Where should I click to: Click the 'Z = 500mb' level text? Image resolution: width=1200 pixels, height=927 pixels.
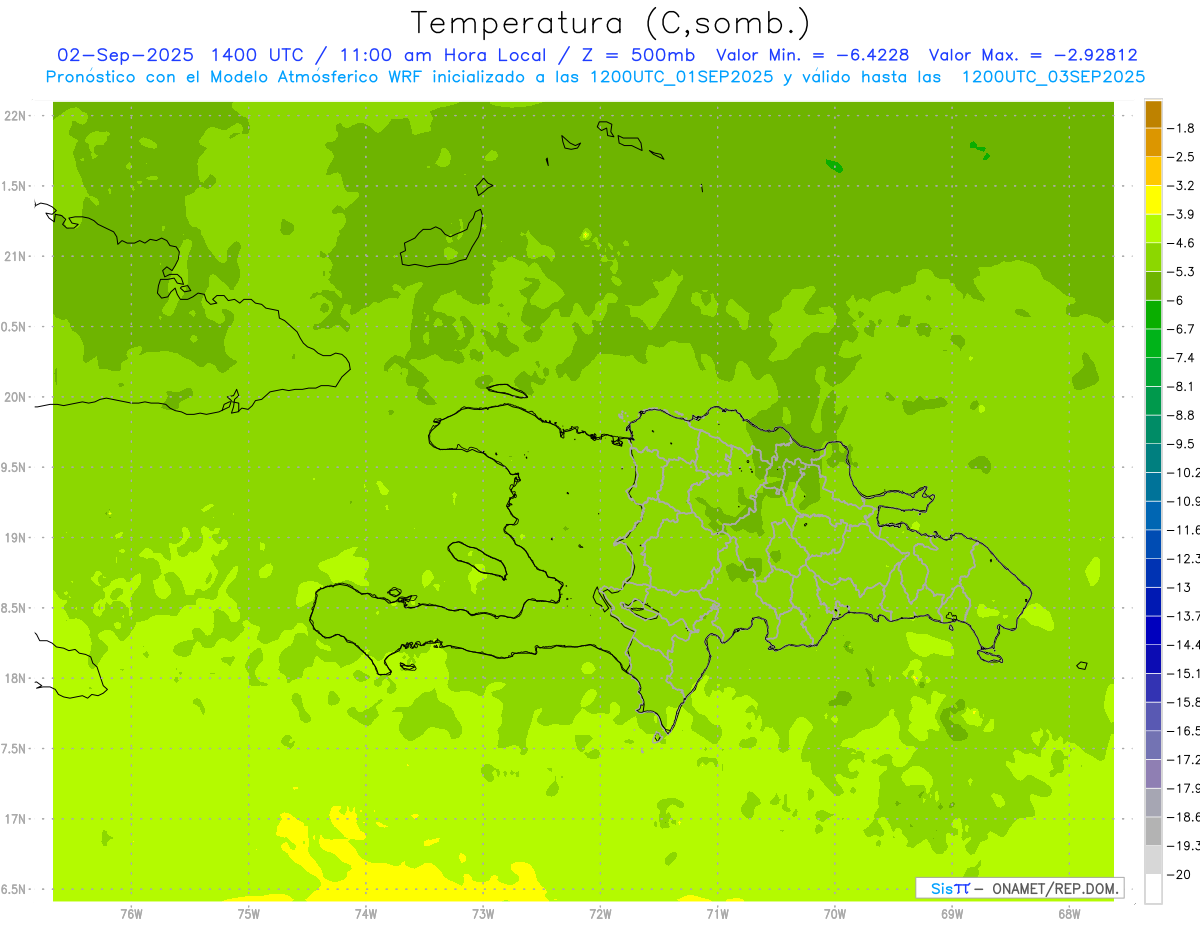pyautogui.click(x=636, y=55)
